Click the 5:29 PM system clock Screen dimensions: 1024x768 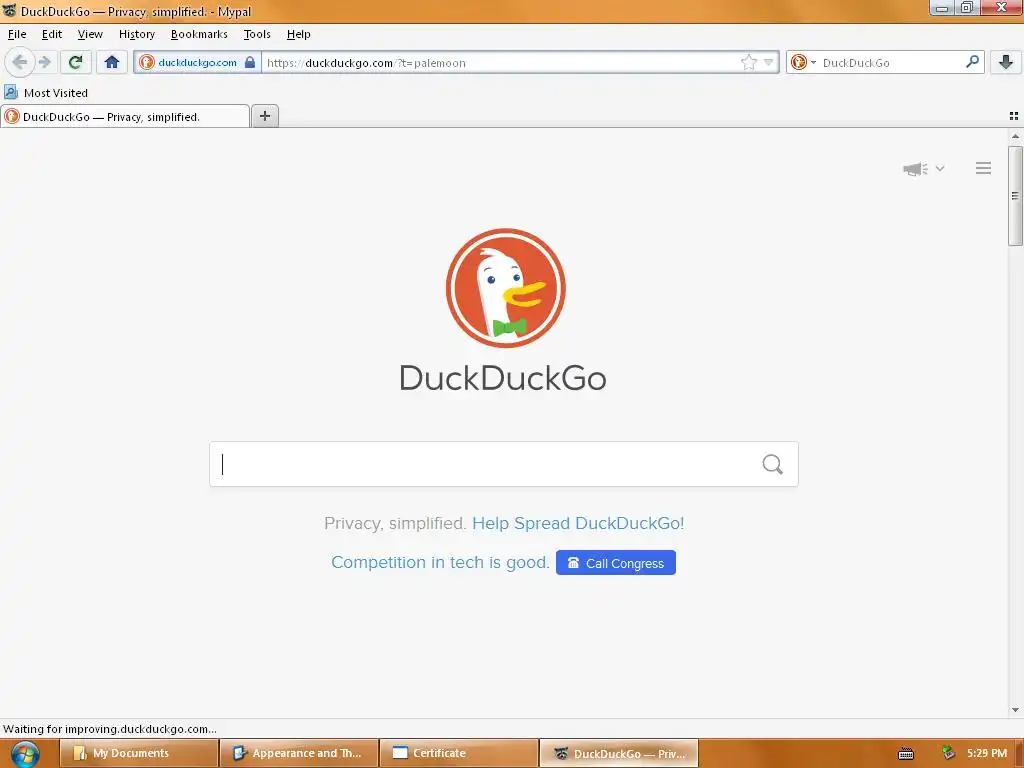pyautogui.click(x=987, y=753)
